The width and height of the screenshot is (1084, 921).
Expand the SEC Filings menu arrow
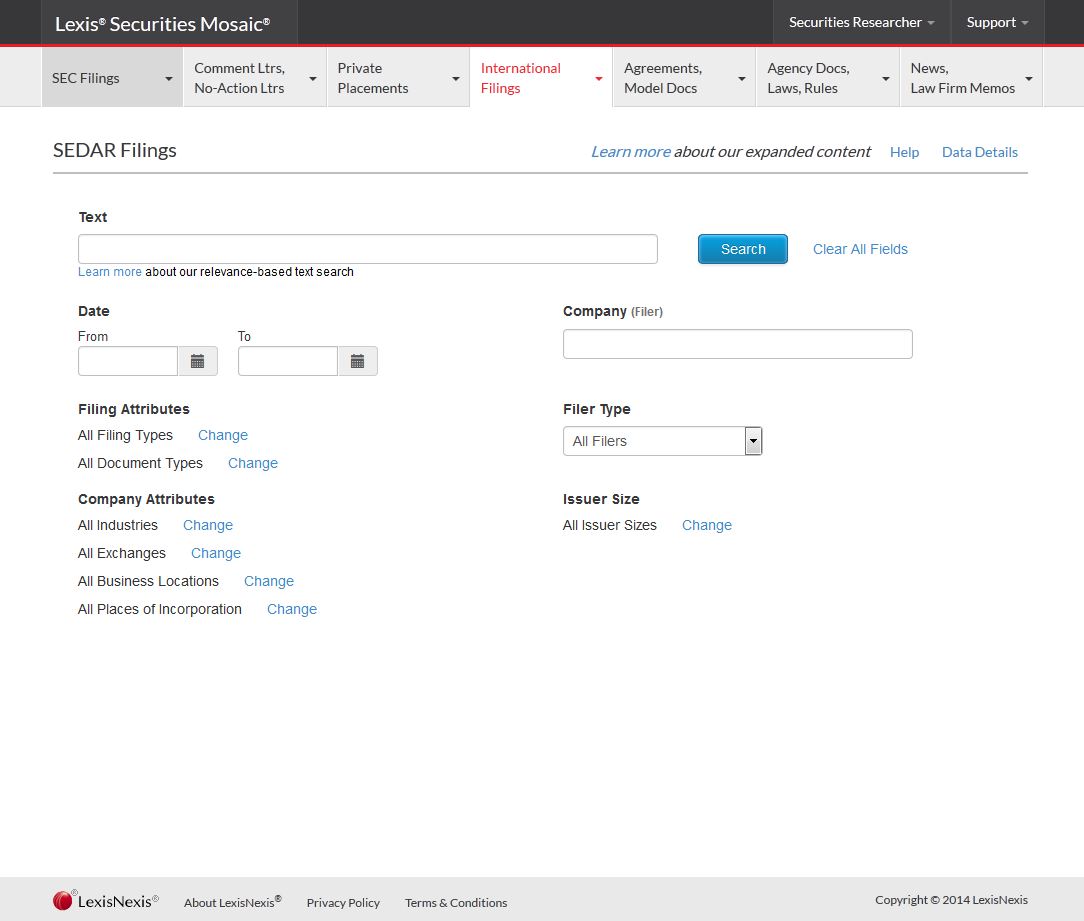coord(169,79)
